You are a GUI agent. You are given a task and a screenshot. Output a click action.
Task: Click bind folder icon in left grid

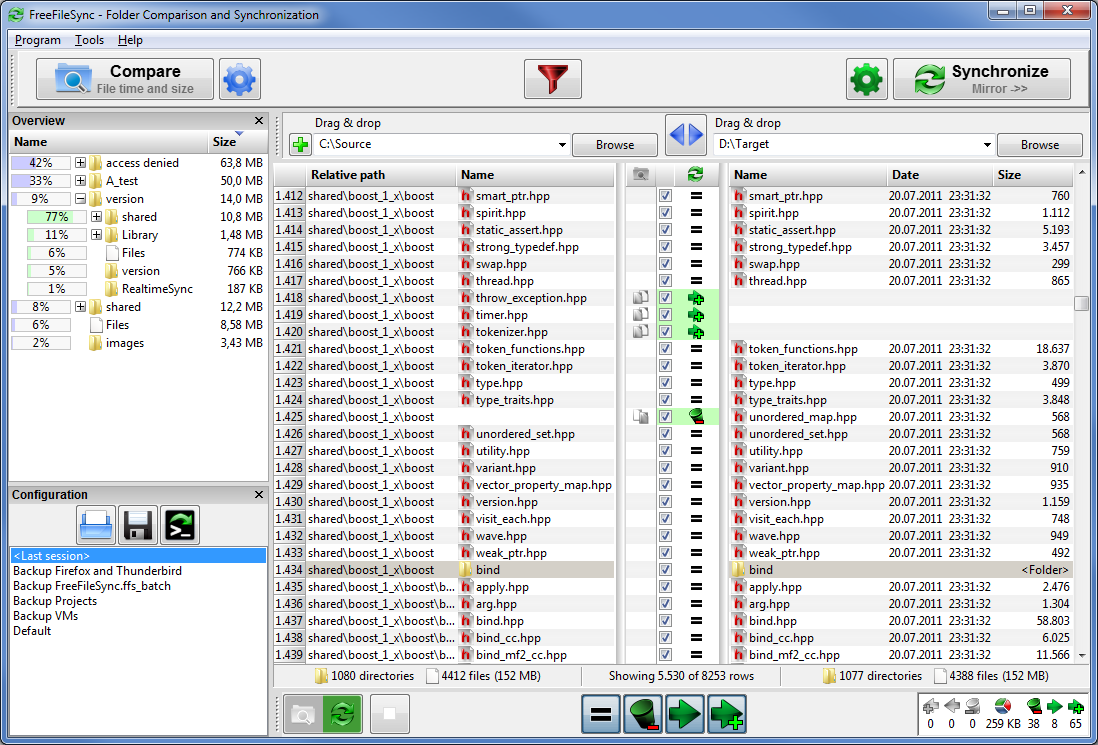click(466, 570)
